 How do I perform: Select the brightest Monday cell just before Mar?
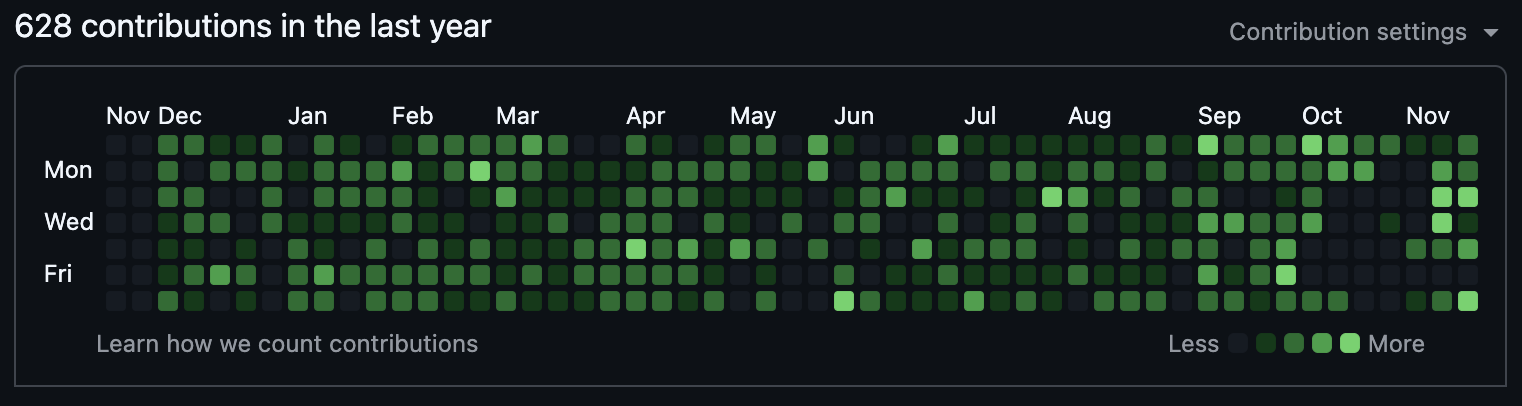point(480,171)
